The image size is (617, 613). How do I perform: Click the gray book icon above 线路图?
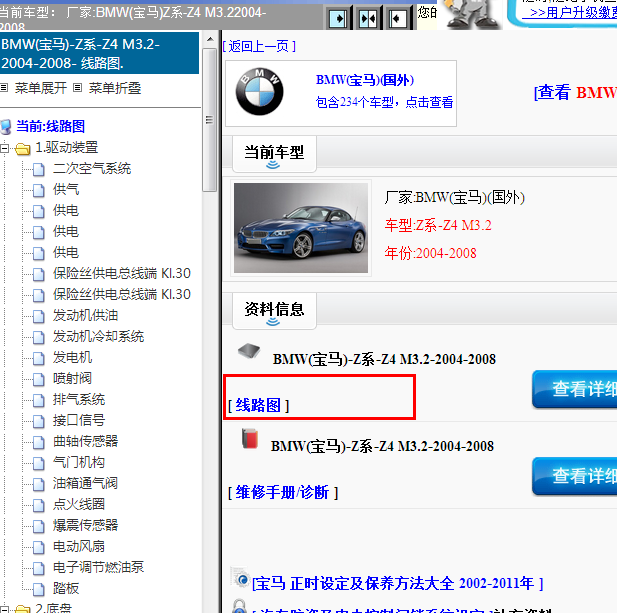(x=249, y=350)
